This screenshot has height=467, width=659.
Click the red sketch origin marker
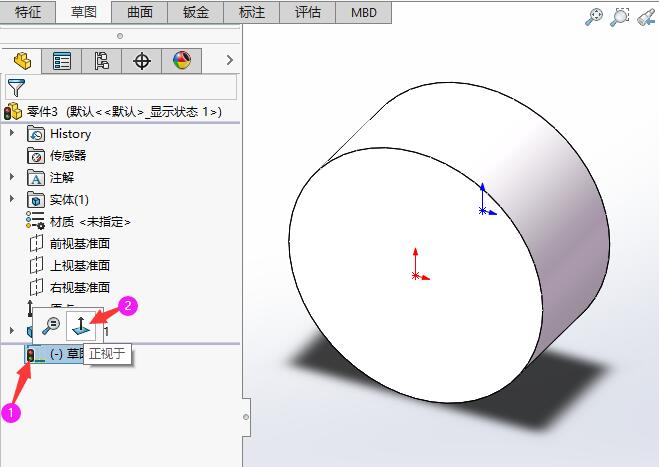click(415, 276)
